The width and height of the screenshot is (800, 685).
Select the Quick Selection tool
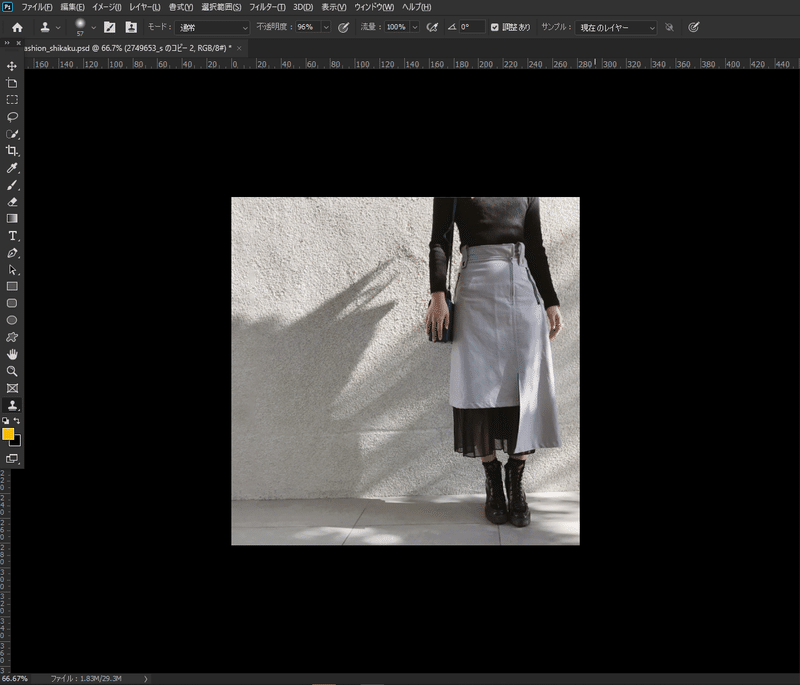click(x=12, y=134)
